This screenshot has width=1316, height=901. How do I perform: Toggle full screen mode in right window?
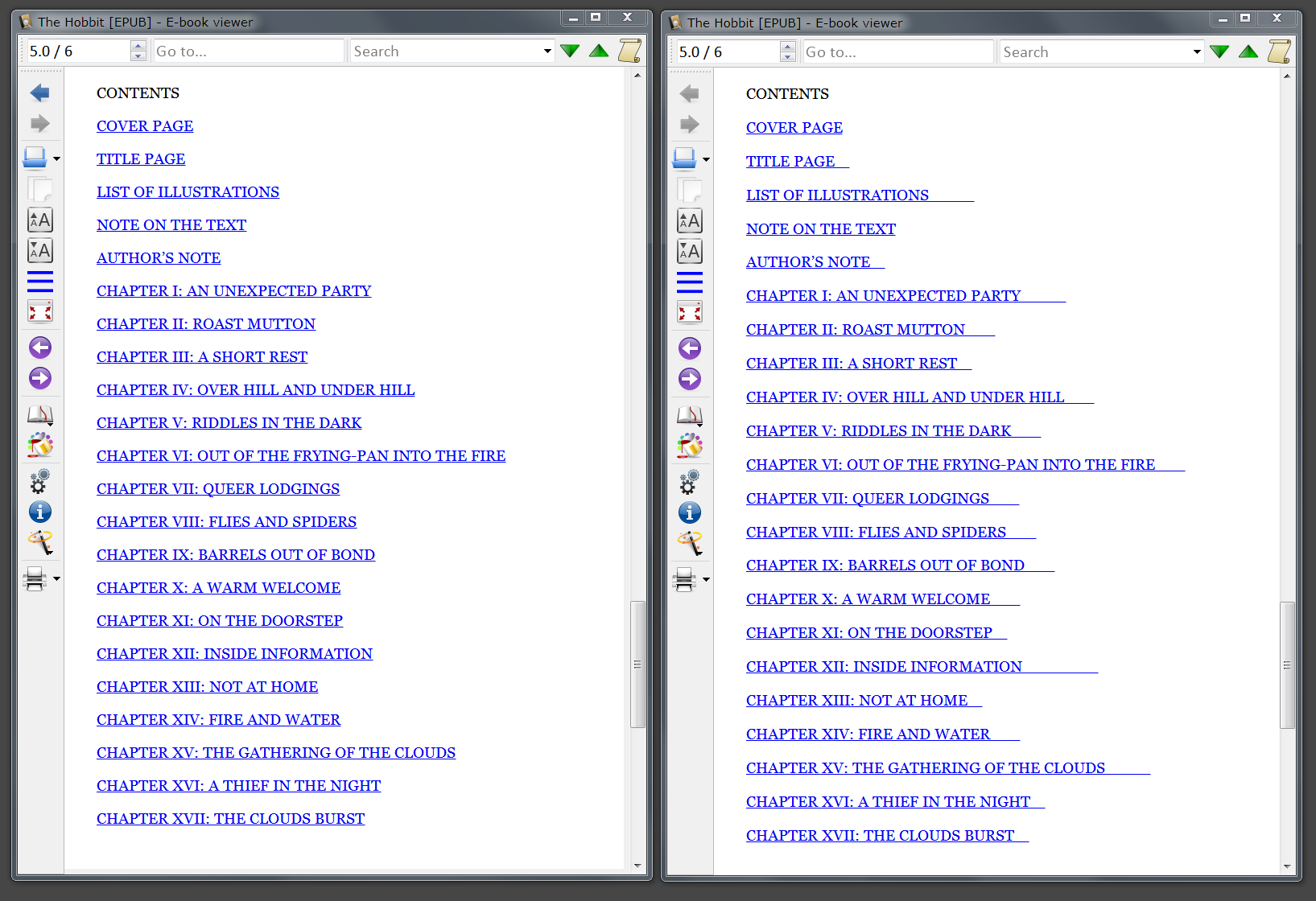point(690,312)
